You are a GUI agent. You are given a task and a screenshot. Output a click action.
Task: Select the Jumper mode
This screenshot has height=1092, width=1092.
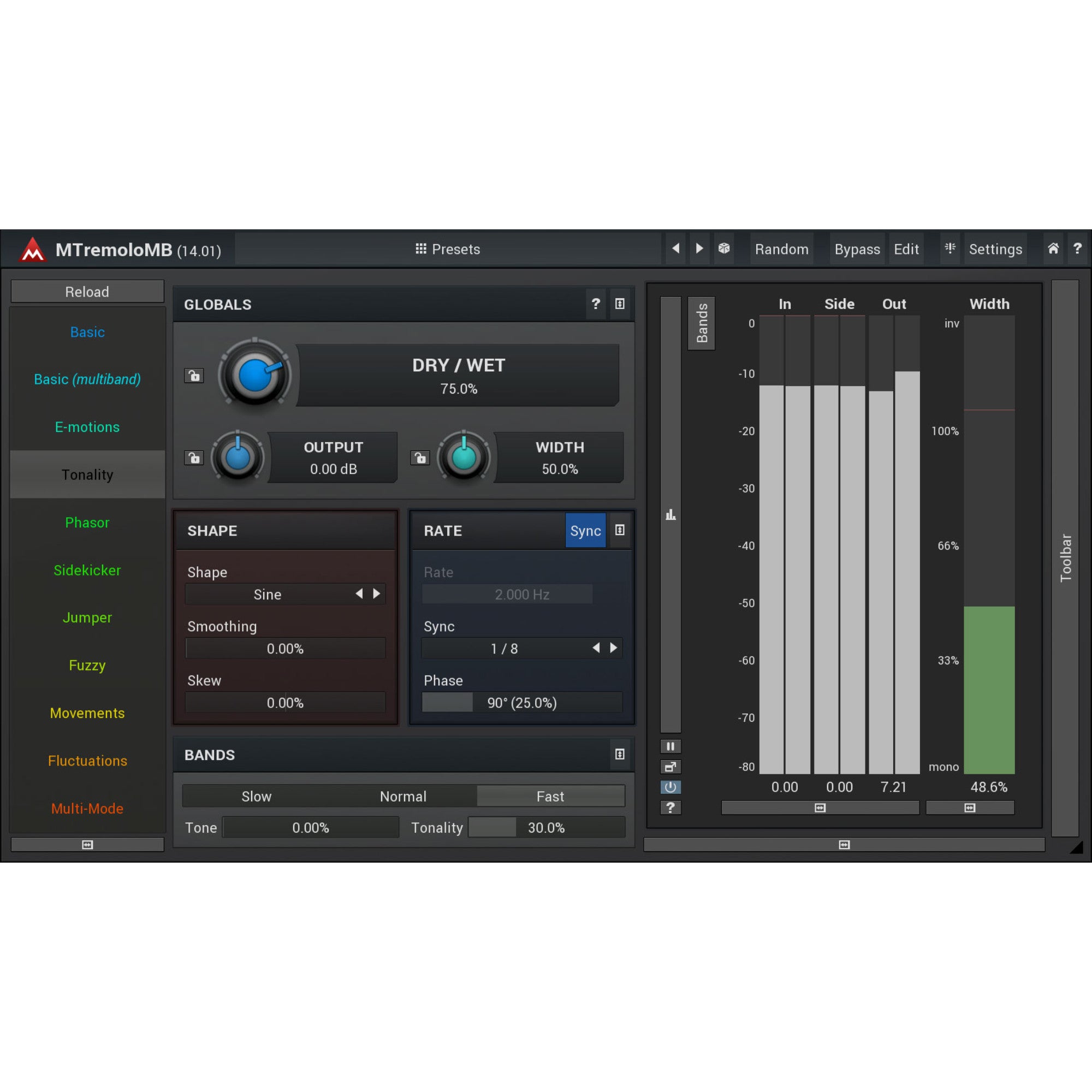coord(87,618)
